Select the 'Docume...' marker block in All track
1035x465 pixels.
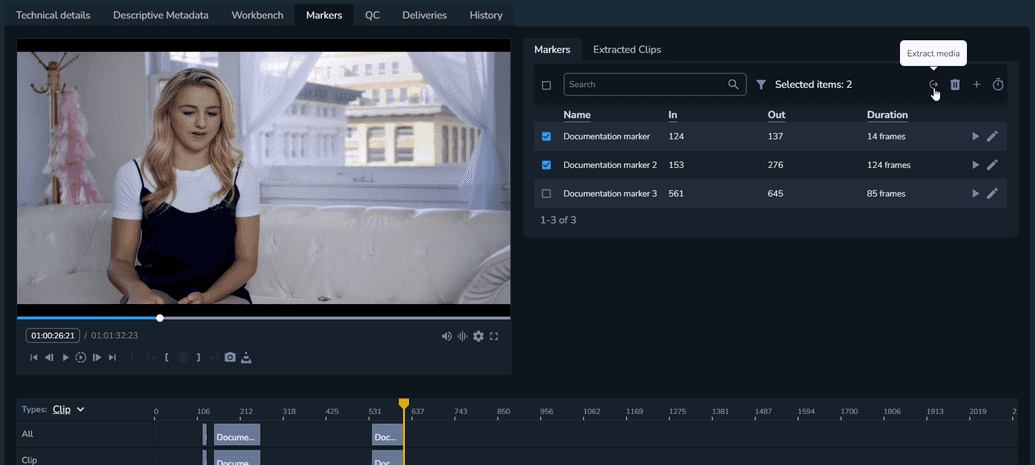tap(236, 436)
